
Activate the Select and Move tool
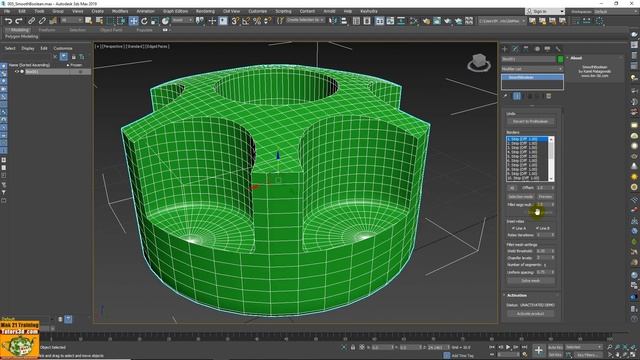point(133,20)
